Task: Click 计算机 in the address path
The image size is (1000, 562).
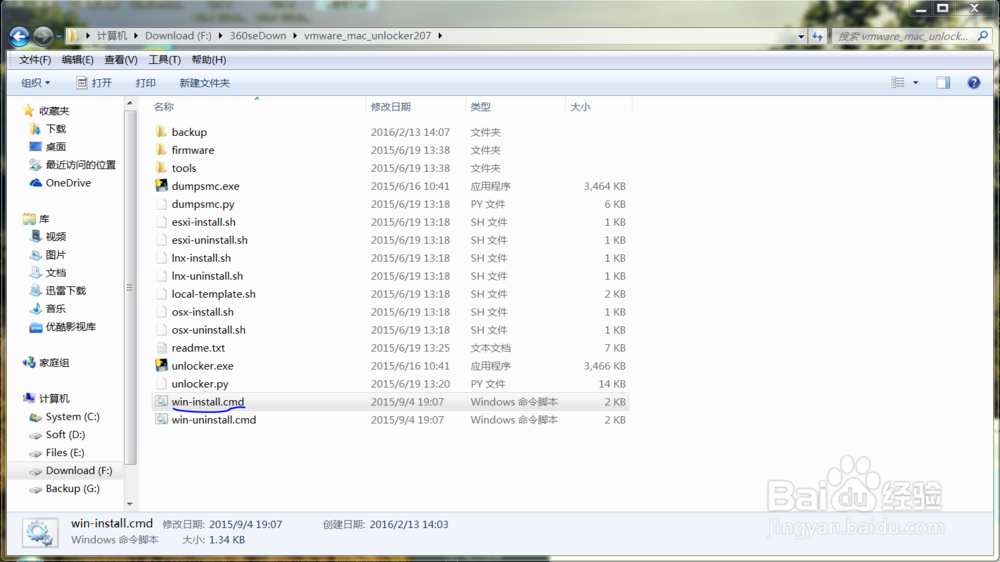Action: click(112, 36)
